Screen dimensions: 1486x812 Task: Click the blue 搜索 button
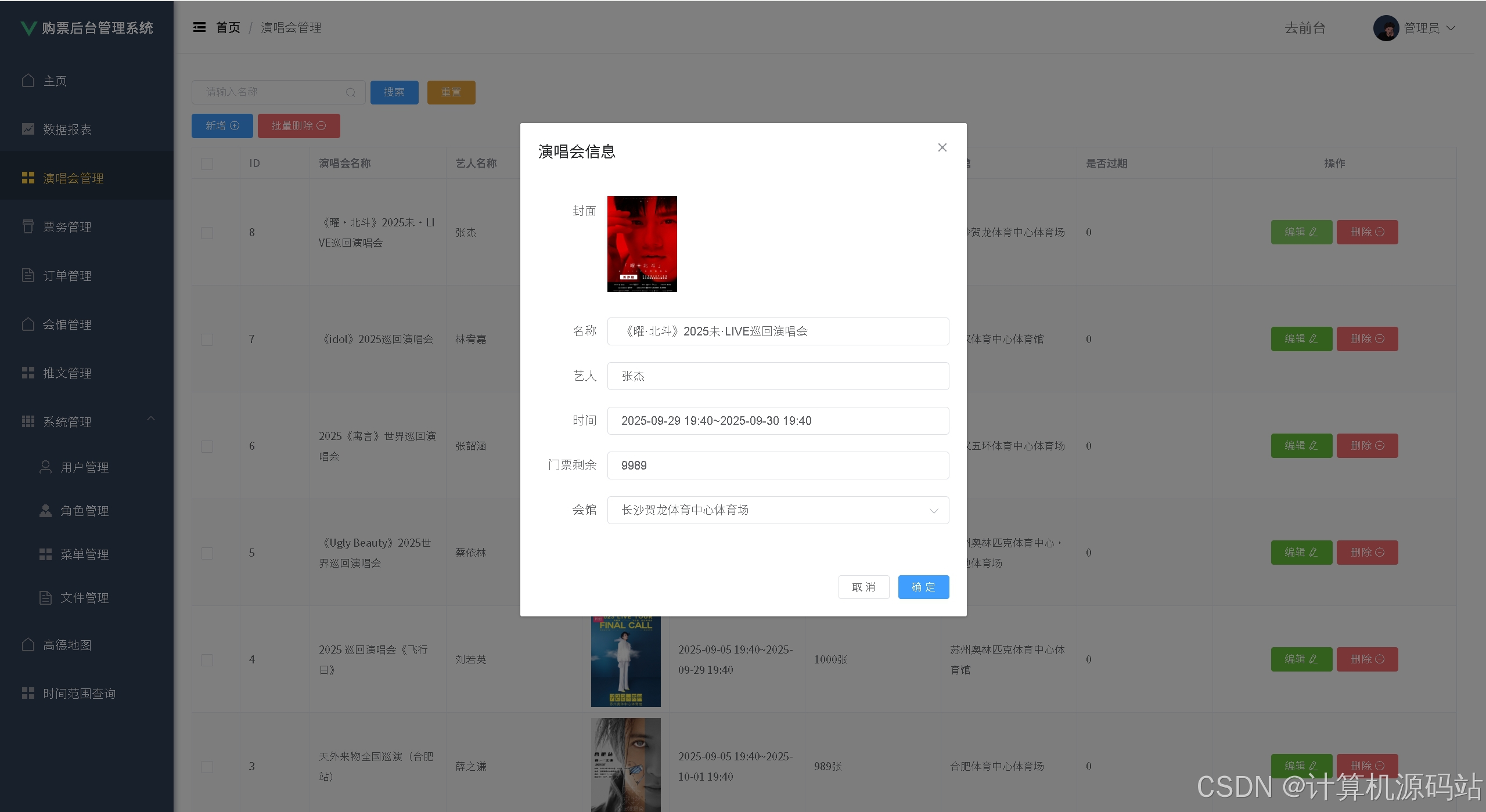(394, 92)
